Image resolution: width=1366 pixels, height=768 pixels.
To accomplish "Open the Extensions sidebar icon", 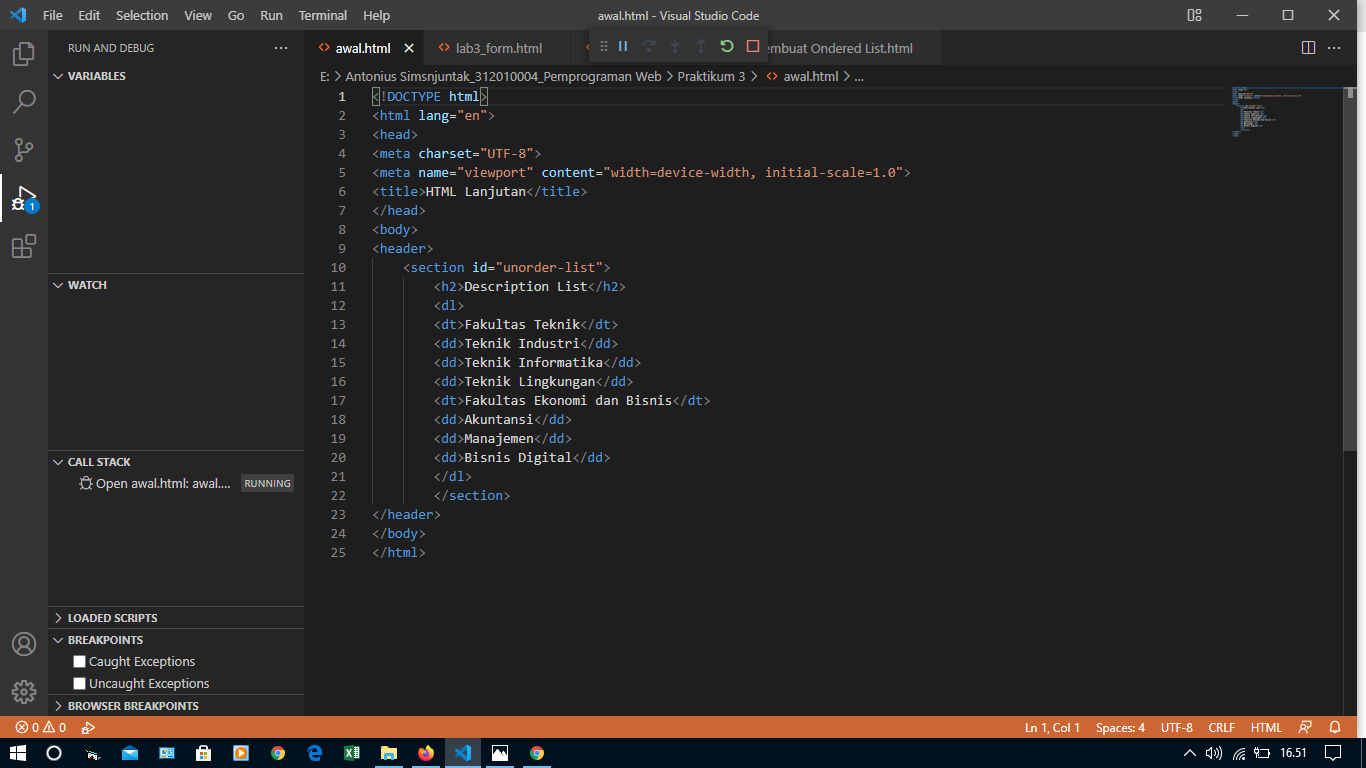I will (24, 246).
